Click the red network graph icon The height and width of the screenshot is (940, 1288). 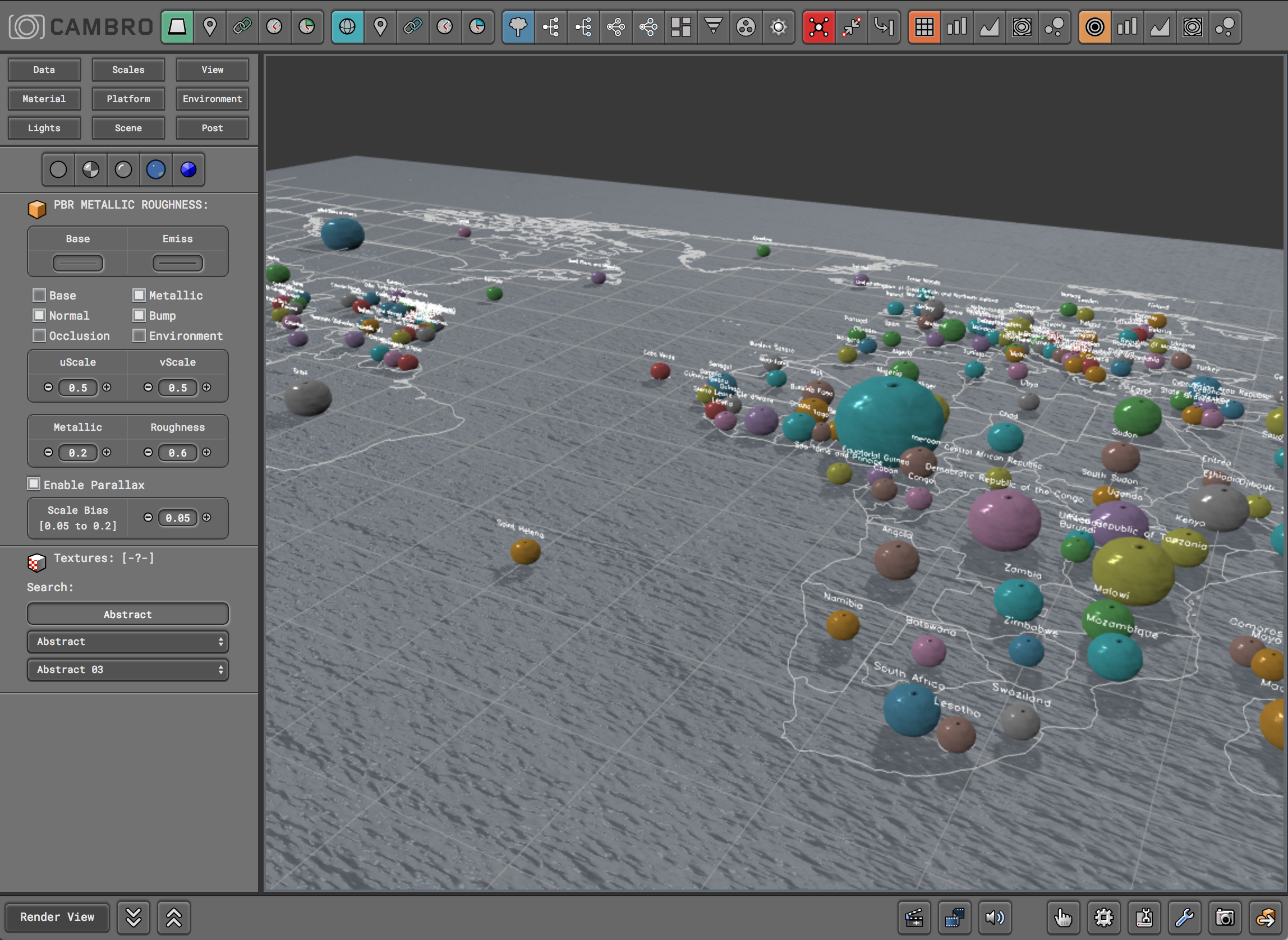pyautogui.click(x=818, y=27)
